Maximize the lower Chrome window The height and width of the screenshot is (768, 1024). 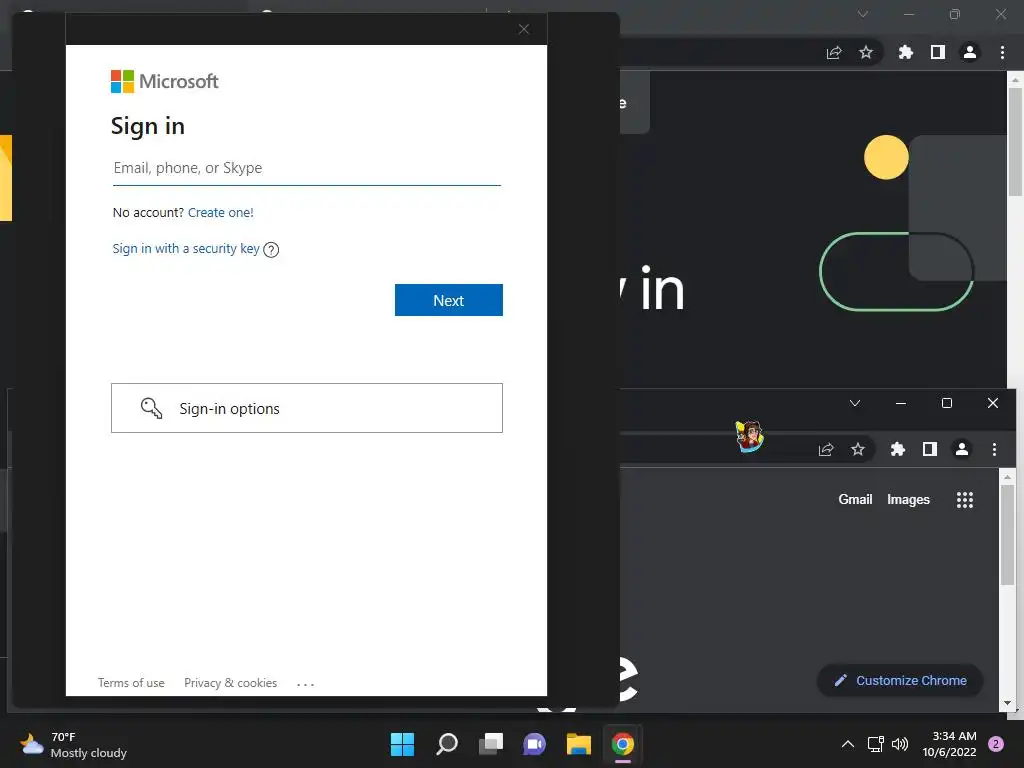click(x=947, y=403)
